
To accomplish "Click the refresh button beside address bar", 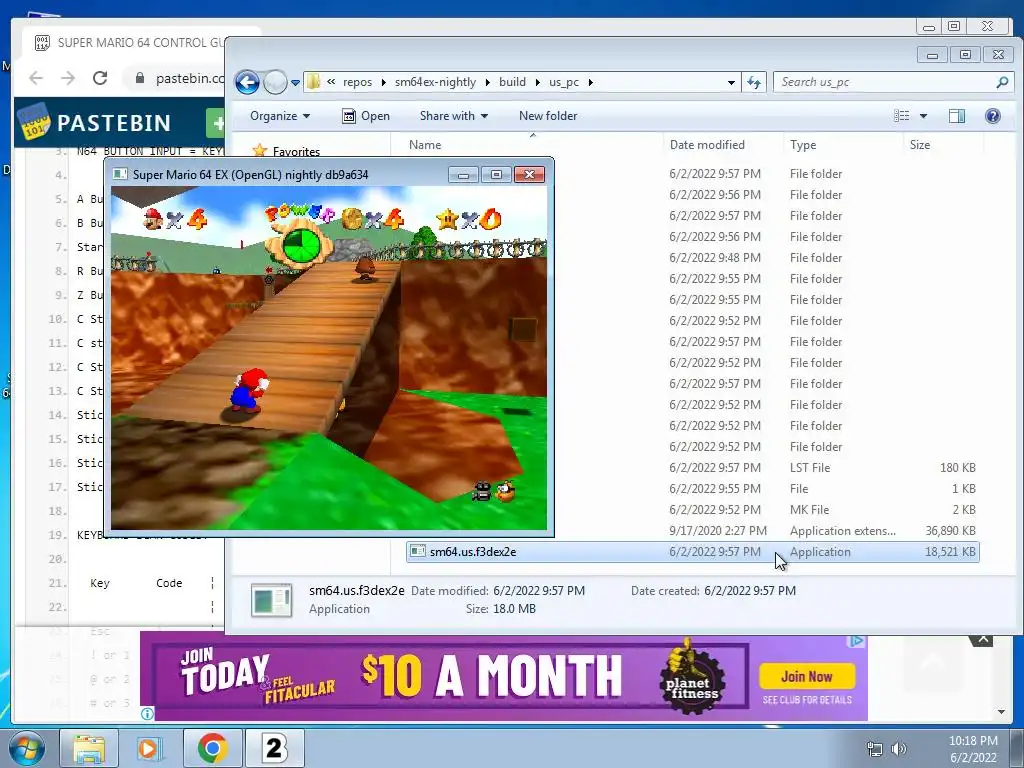I will point(754,82).
